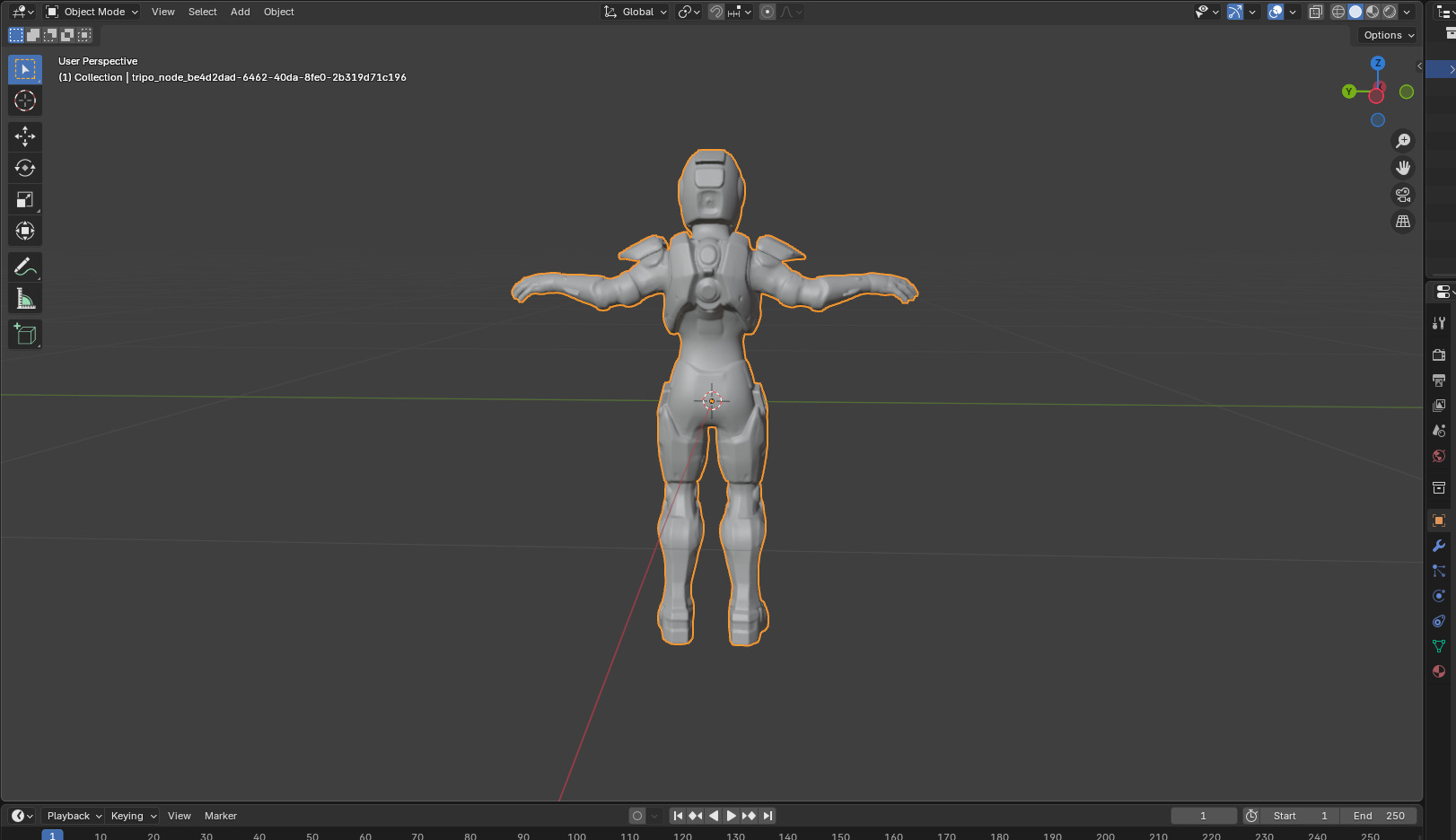Toggle X-ray mode button

pyautogui.click(x=1316, y=12)
